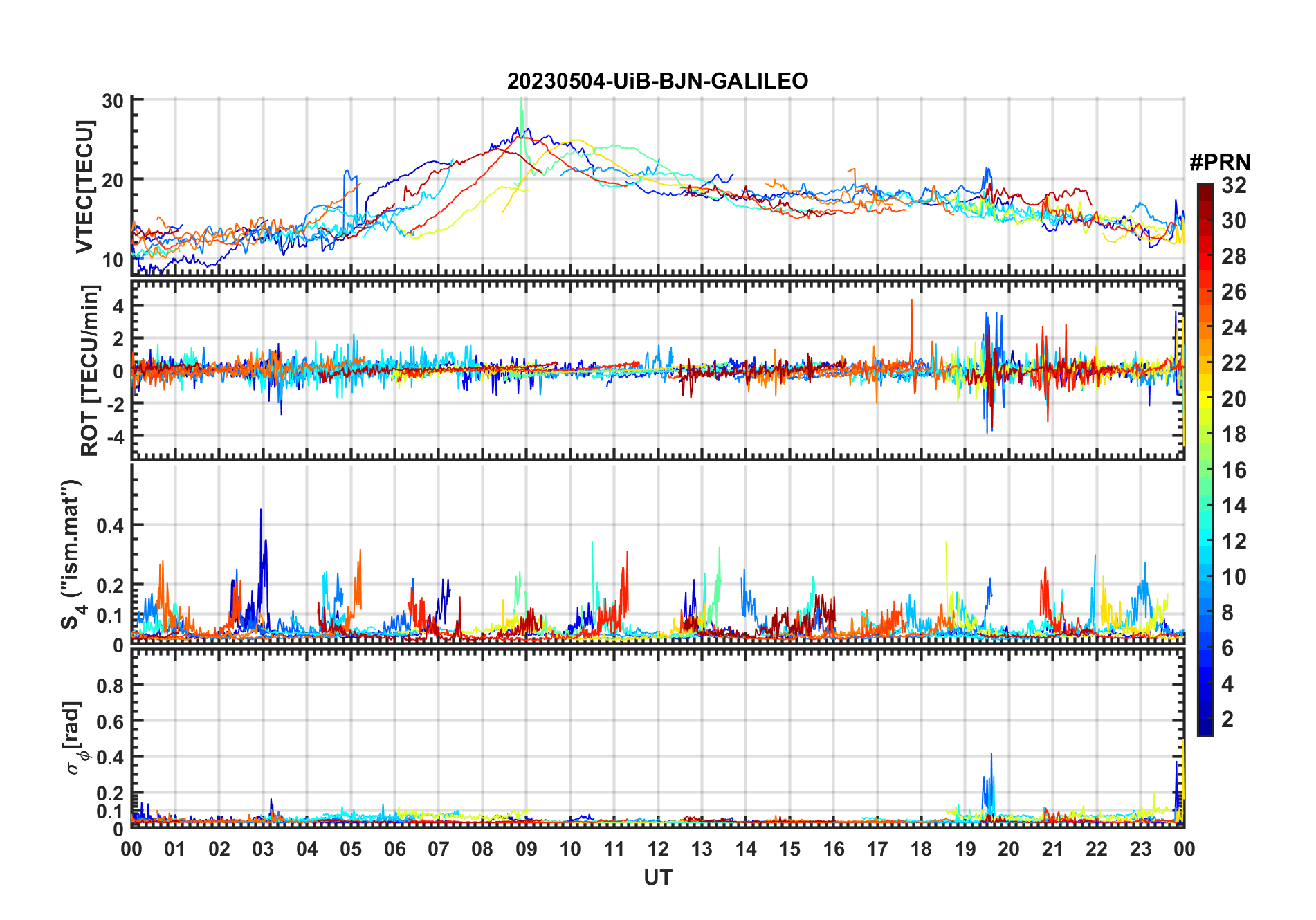1316x920 pixels.
Task: Click S4 y-axis tick label 0.4
Action: 111,525
